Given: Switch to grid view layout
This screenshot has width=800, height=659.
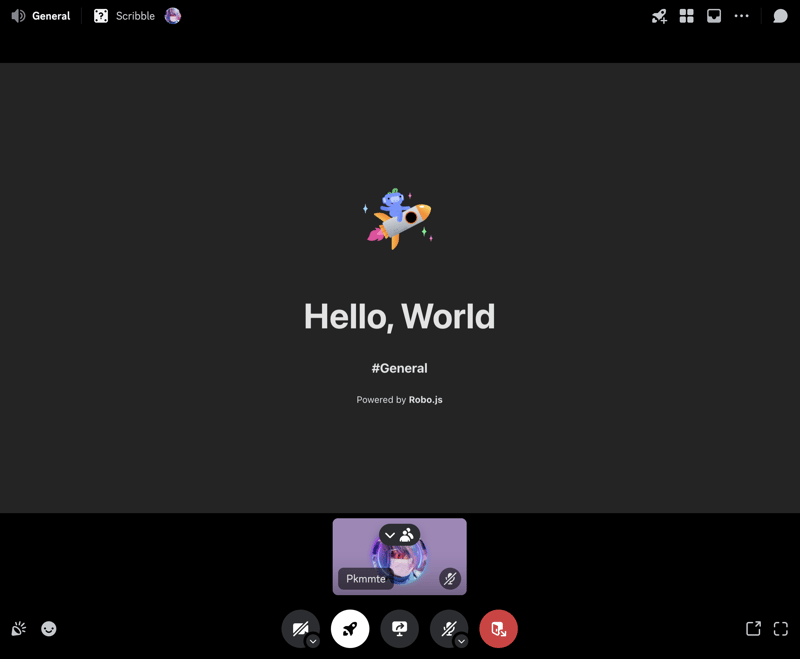Looking at the screenshot, I should point(687,16).
